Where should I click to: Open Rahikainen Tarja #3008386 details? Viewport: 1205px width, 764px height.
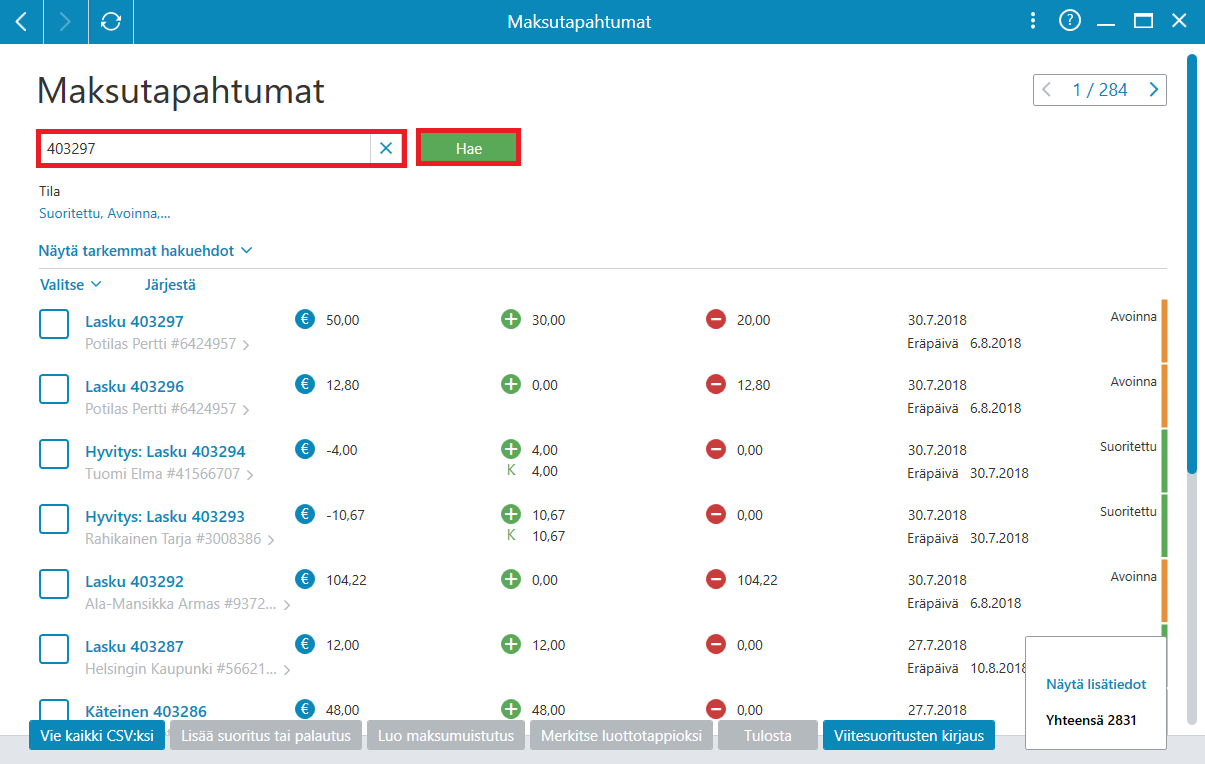point(180,539)
